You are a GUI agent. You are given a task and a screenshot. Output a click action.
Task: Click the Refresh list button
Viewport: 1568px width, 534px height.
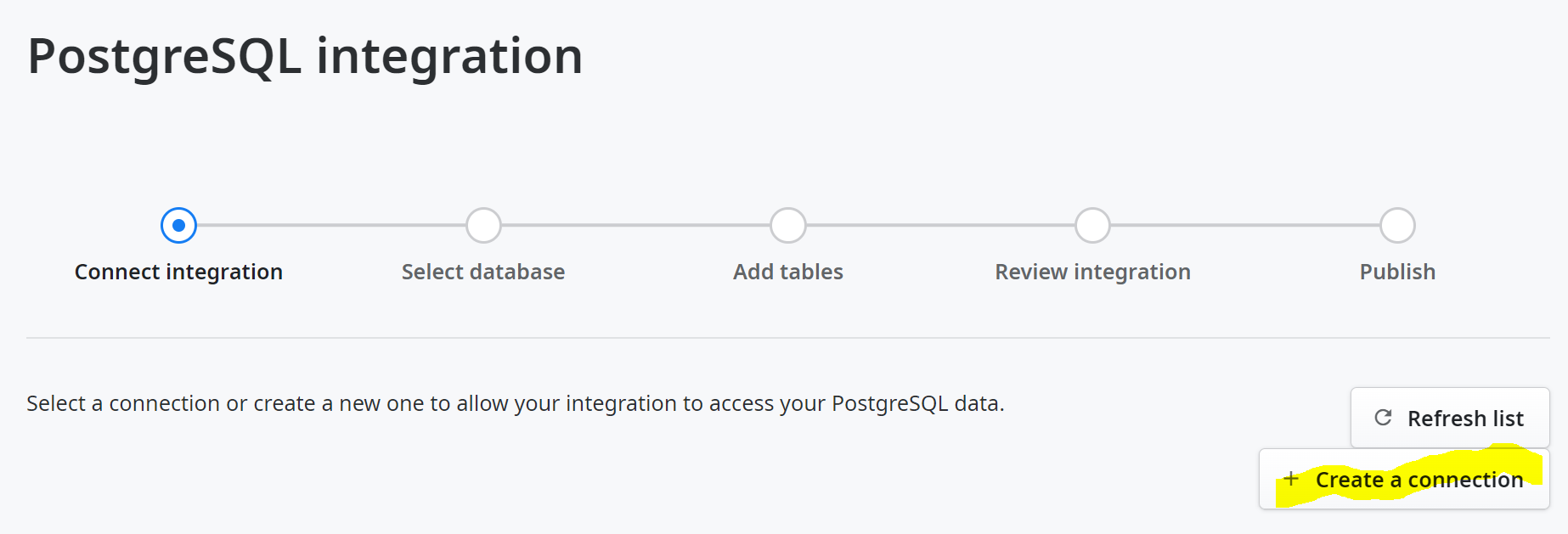pyautogui.click(x=1449, y=418)
